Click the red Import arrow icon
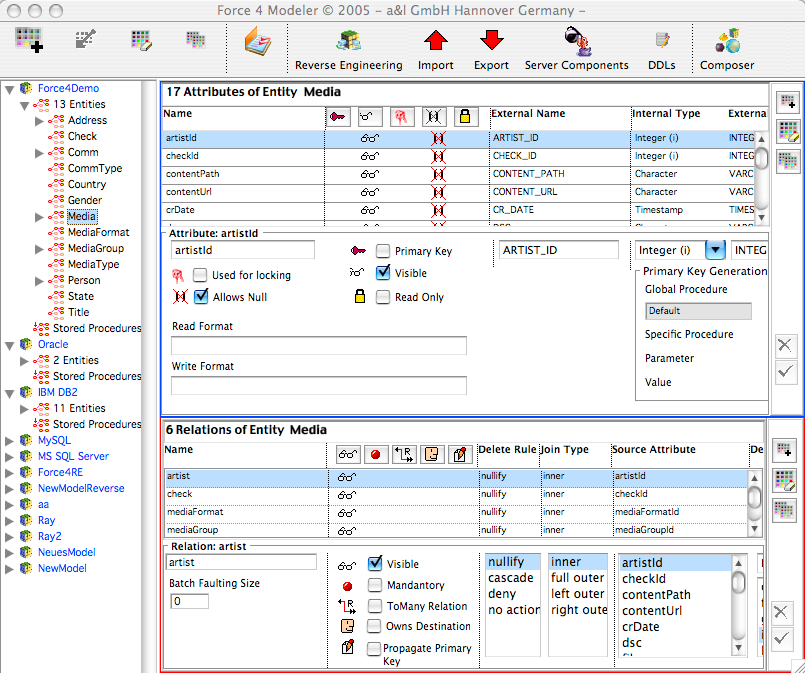The width and height of the screenshot is (805, 673). pyautogui.click(x=435, y=41)
